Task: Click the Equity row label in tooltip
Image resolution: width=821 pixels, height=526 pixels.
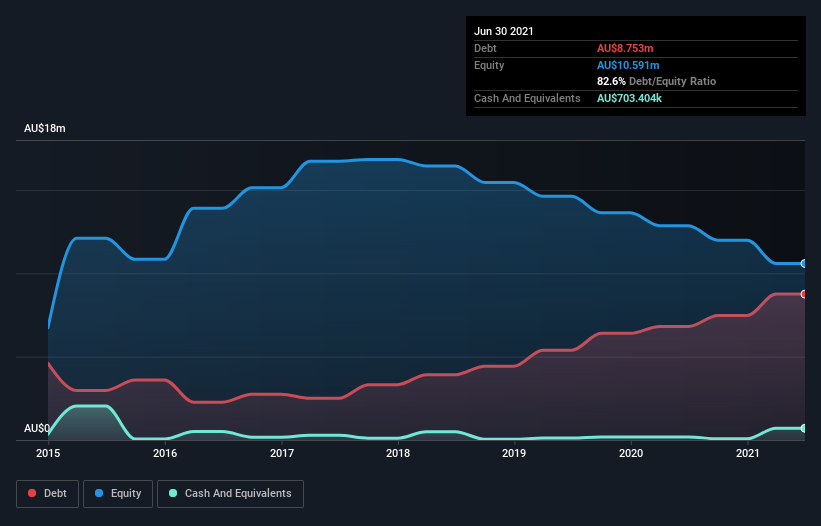Action: [x=489, y=65]
